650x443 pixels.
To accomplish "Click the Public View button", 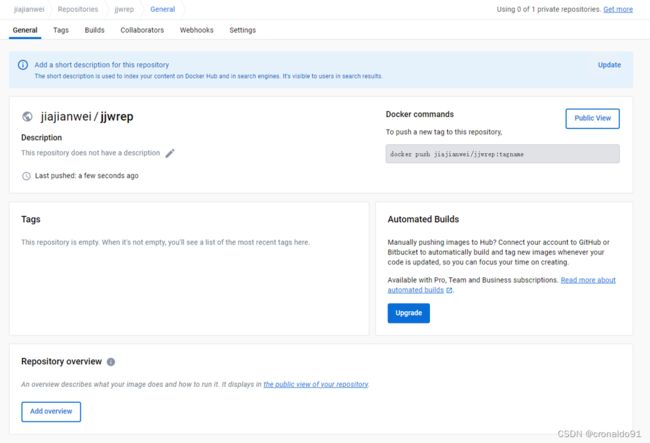I will [x=592, y=119].
